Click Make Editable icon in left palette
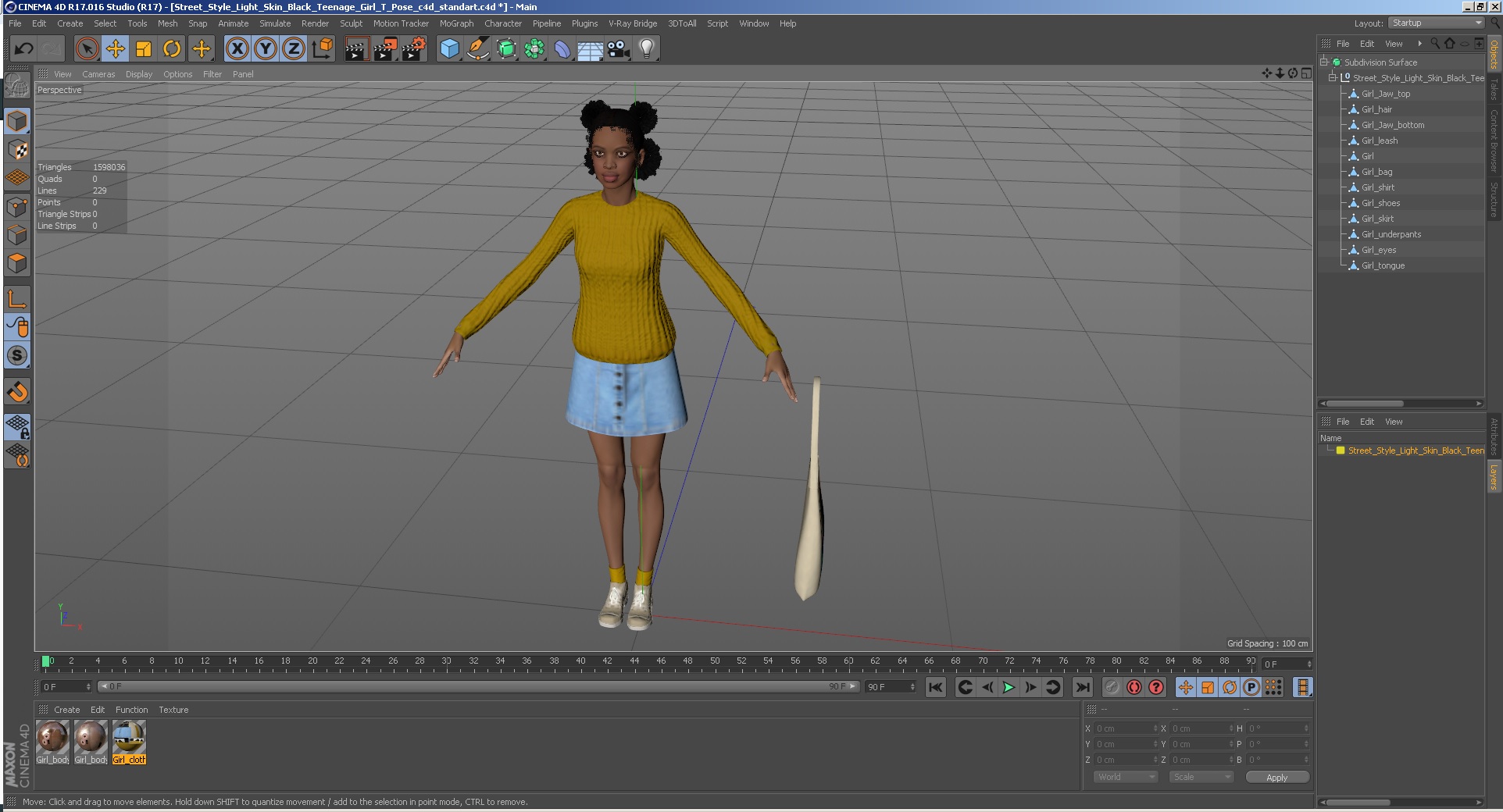 pos(17,86)
